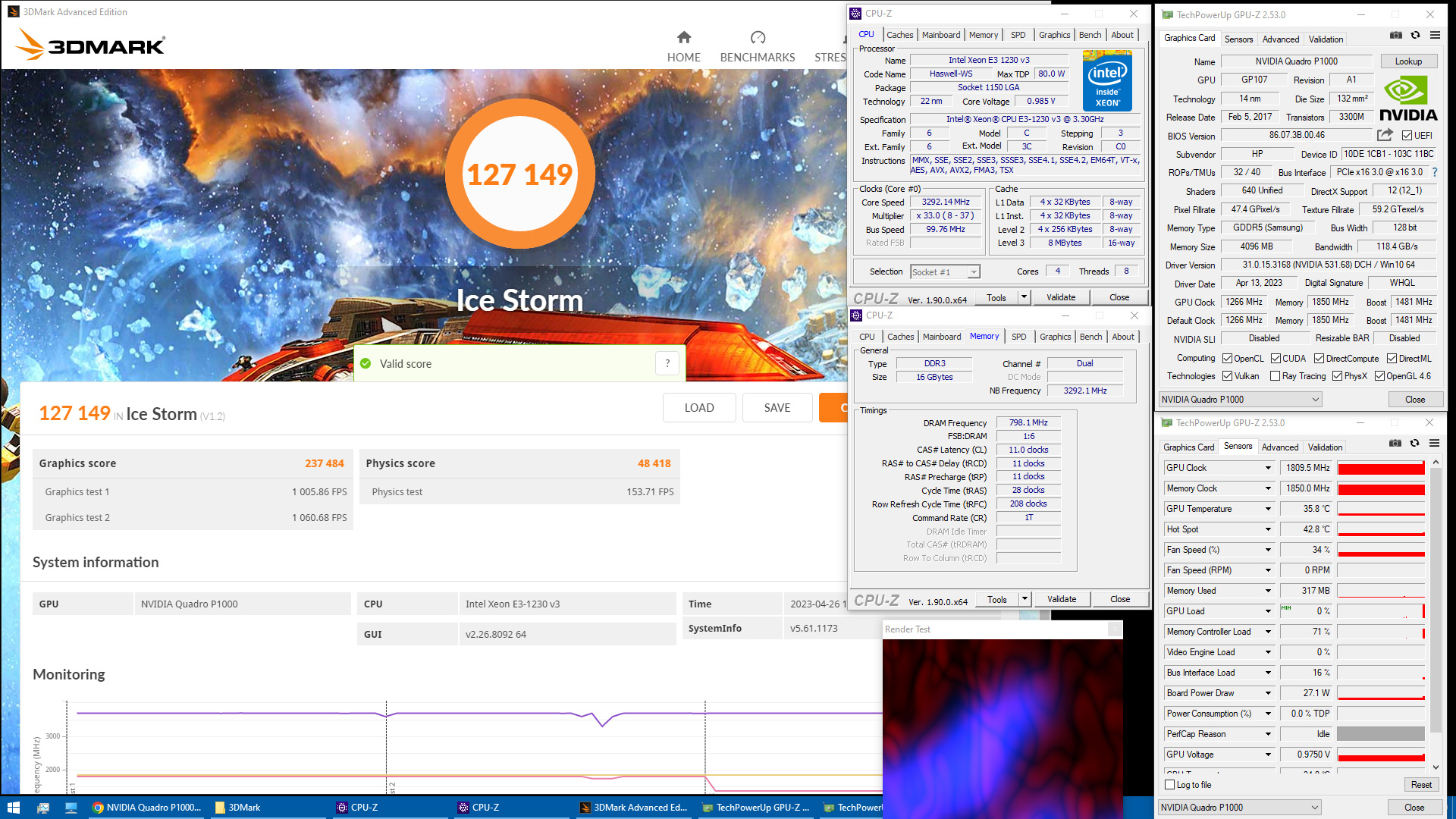Click the HOME house icon in 3DMark

[684, 37]
